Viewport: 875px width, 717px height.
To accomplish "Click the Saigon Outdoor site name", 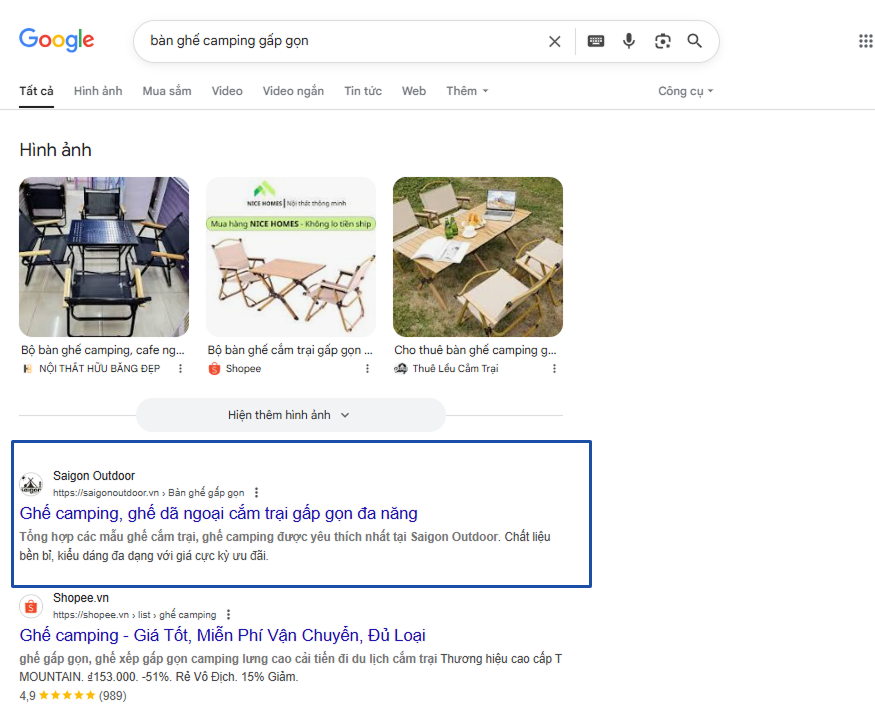I will pos(94,476).
